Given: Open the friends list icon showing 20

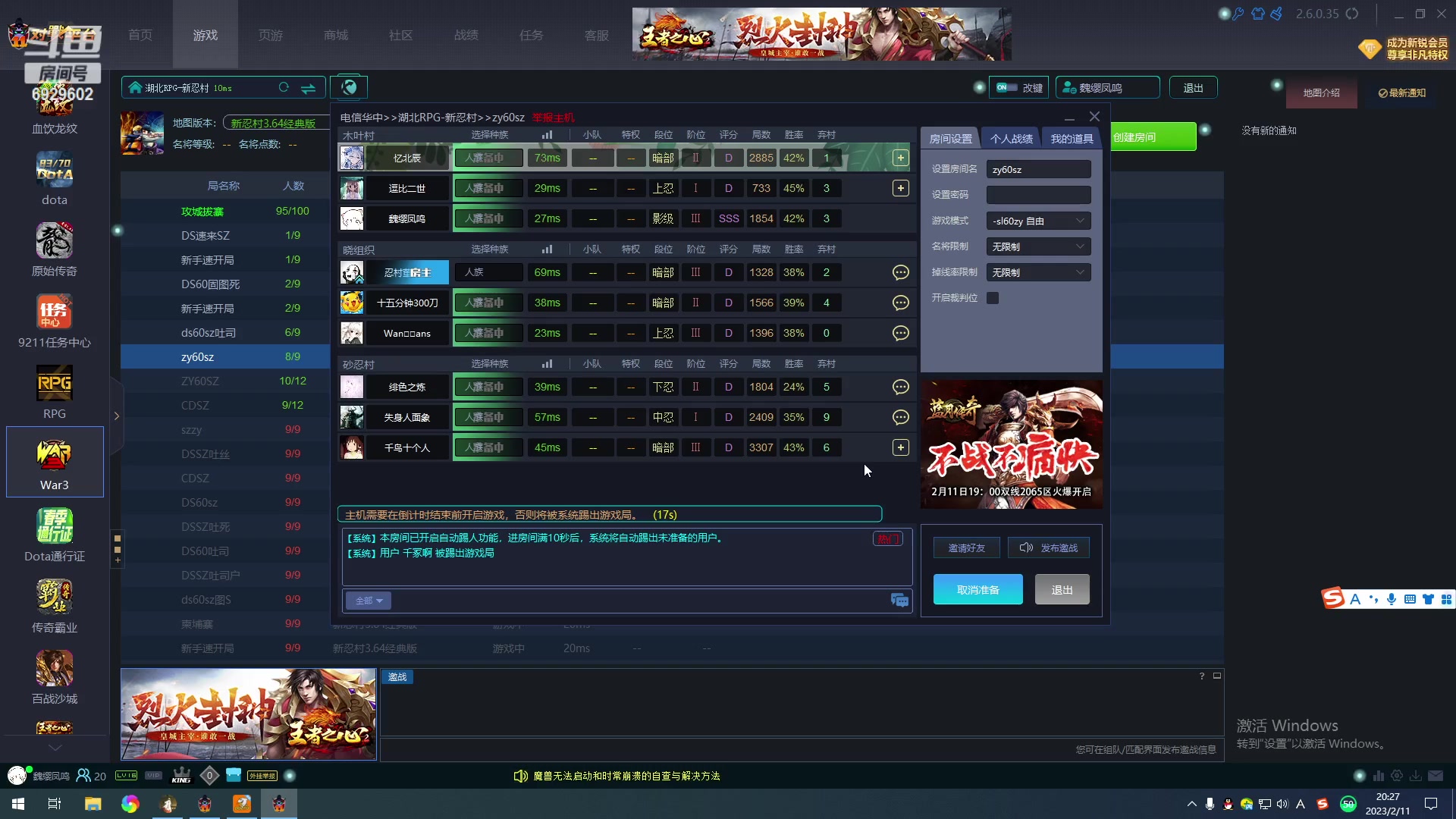Looking at the screenshot, I should (91, 776).
